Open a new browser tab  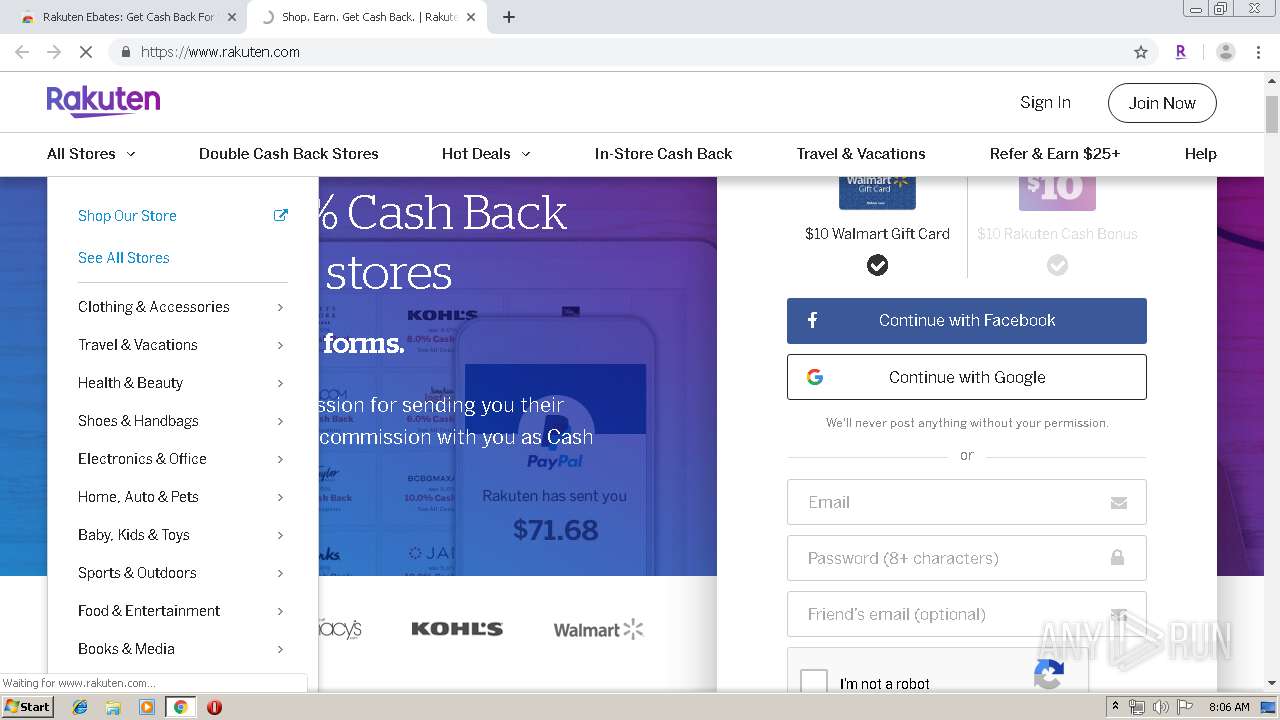coord(509,17)
